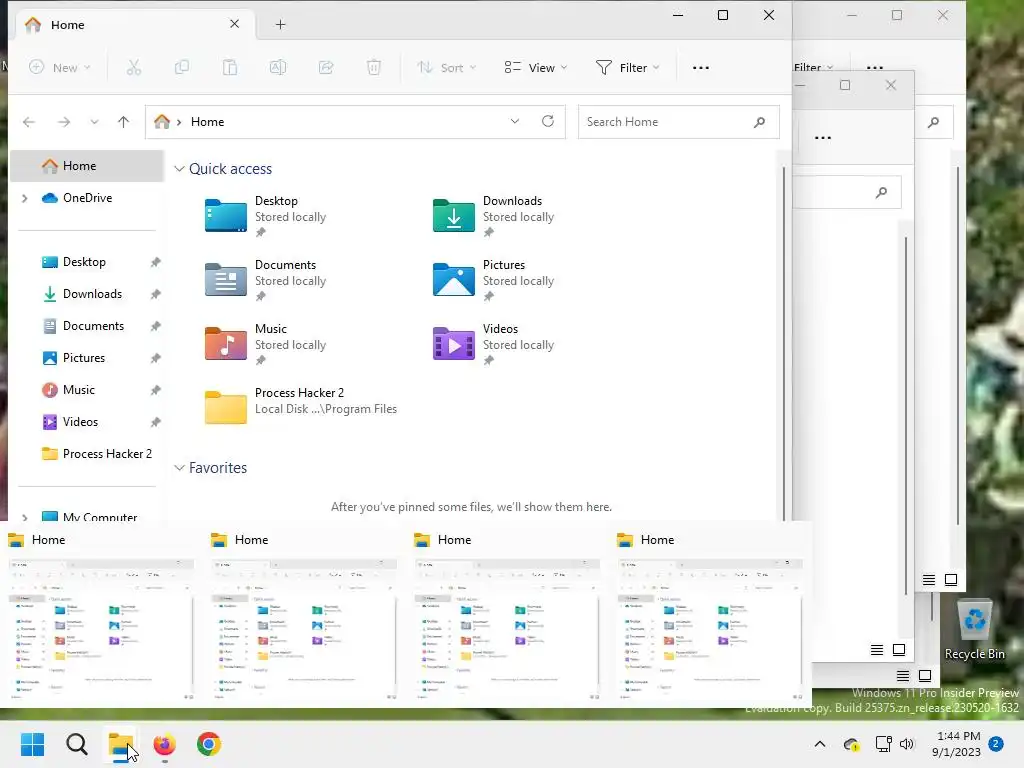
Task: Open the See more ellipsis menu
Action: pos(701,67)
